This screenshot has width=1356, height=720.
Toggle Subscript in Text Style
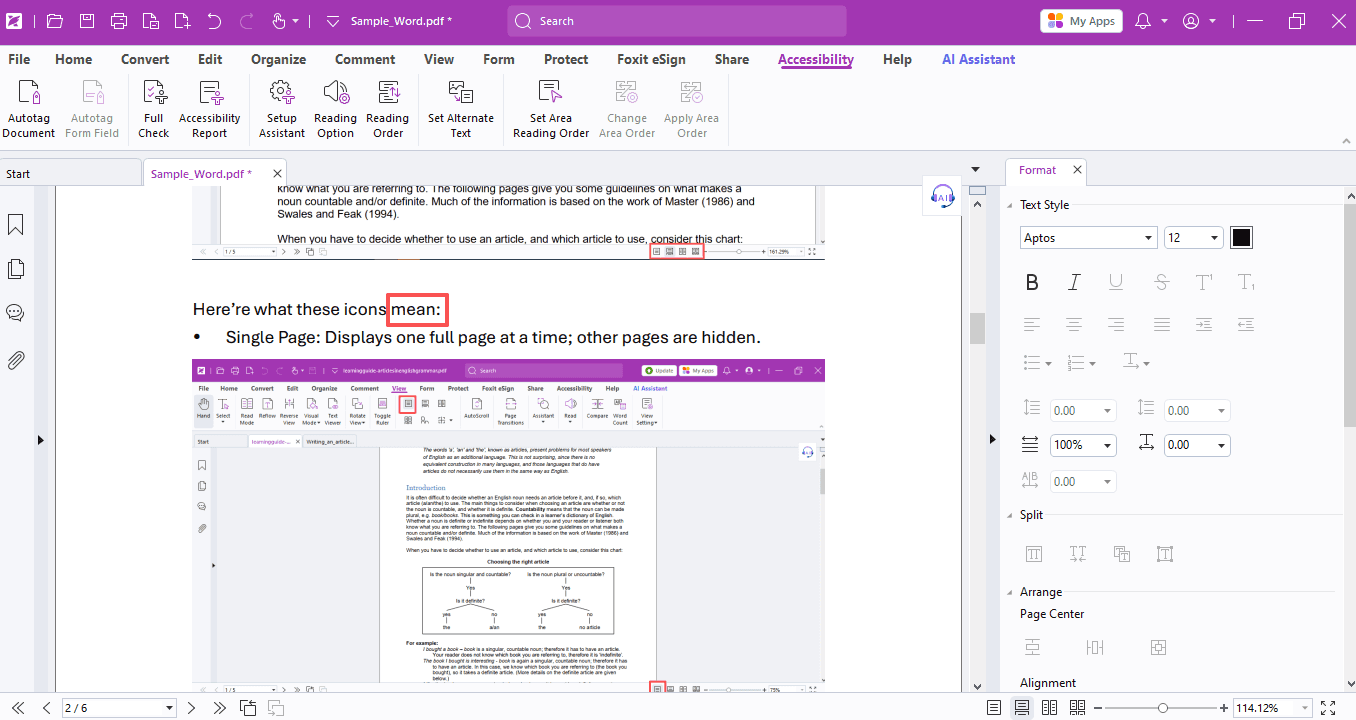[x=1246, y=283]
